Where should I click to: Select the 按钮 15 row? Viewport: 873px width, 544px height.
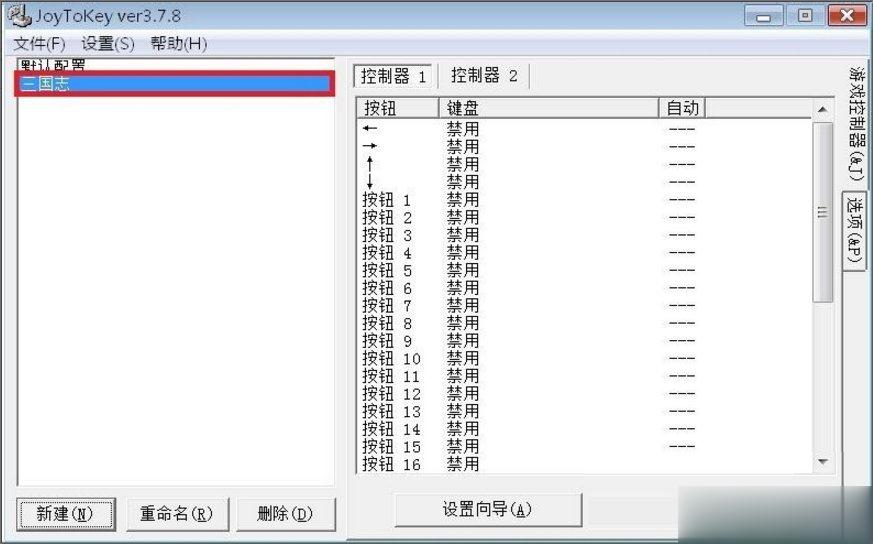pos(583,447)
